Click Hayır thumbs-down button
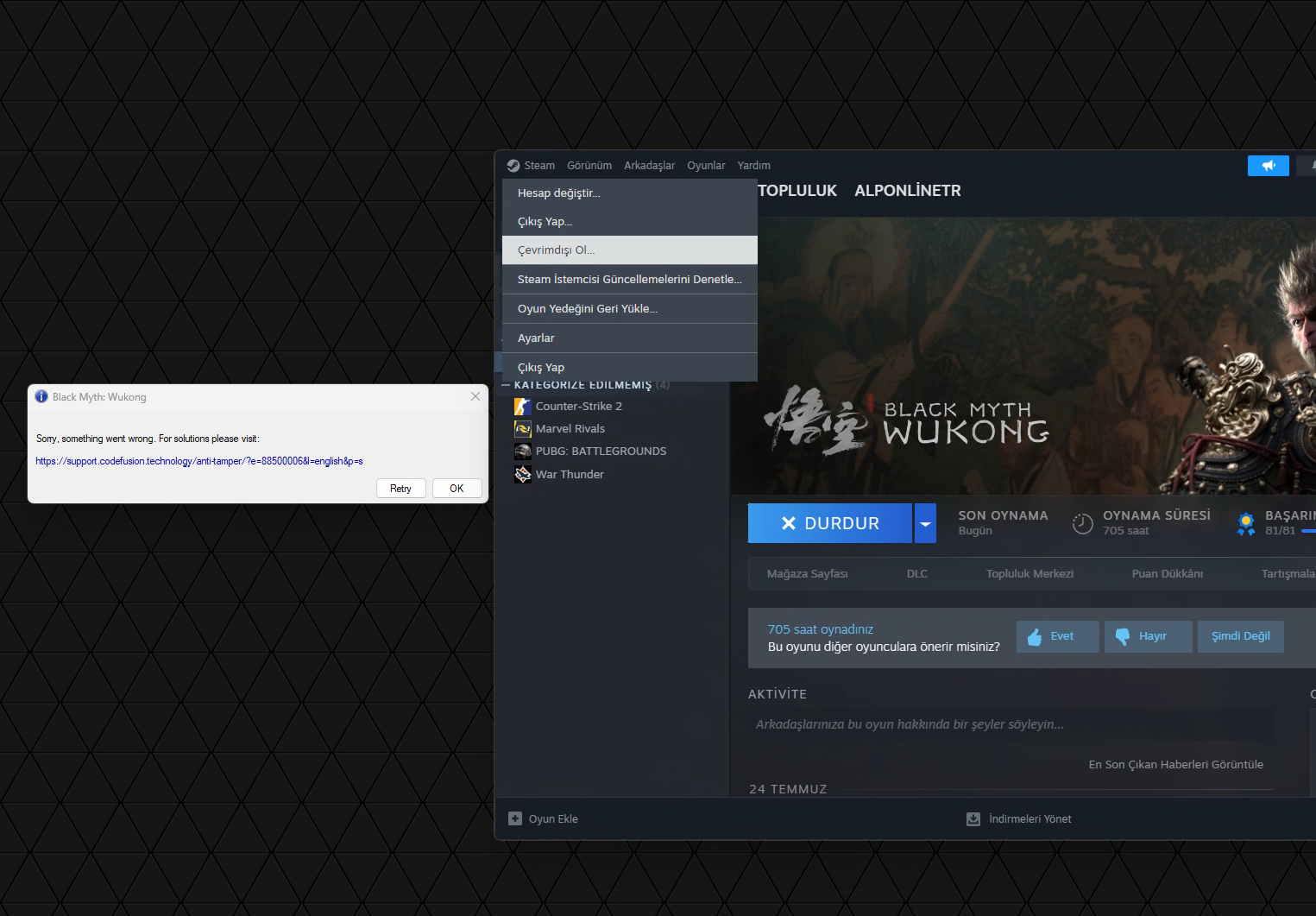The height and width of the screenshot is (916, 1316). click(1149, 636)
